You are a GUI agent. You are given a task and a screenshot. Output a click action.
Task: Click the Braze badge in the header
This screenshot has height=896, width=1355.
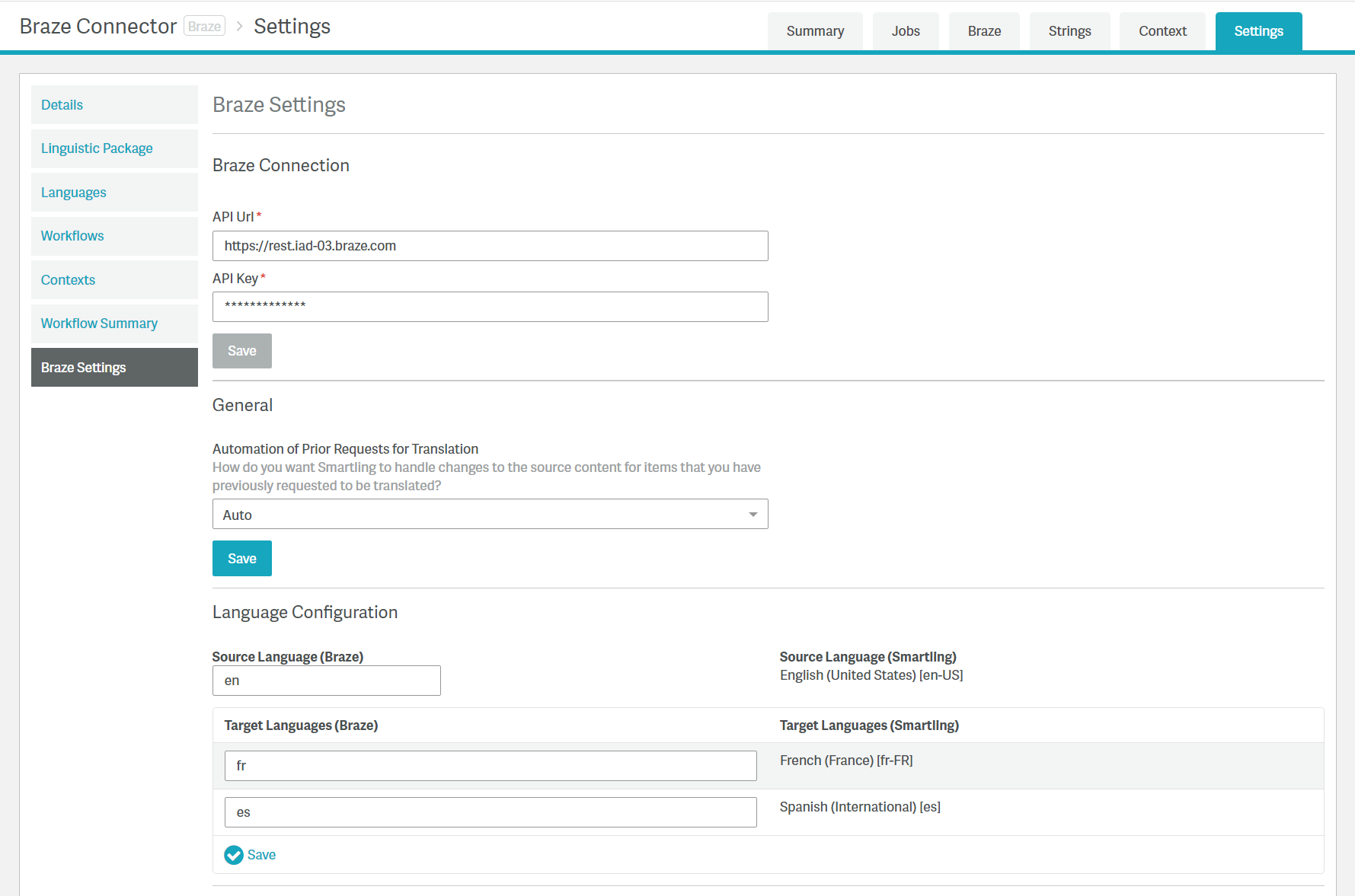pos(204,27)
